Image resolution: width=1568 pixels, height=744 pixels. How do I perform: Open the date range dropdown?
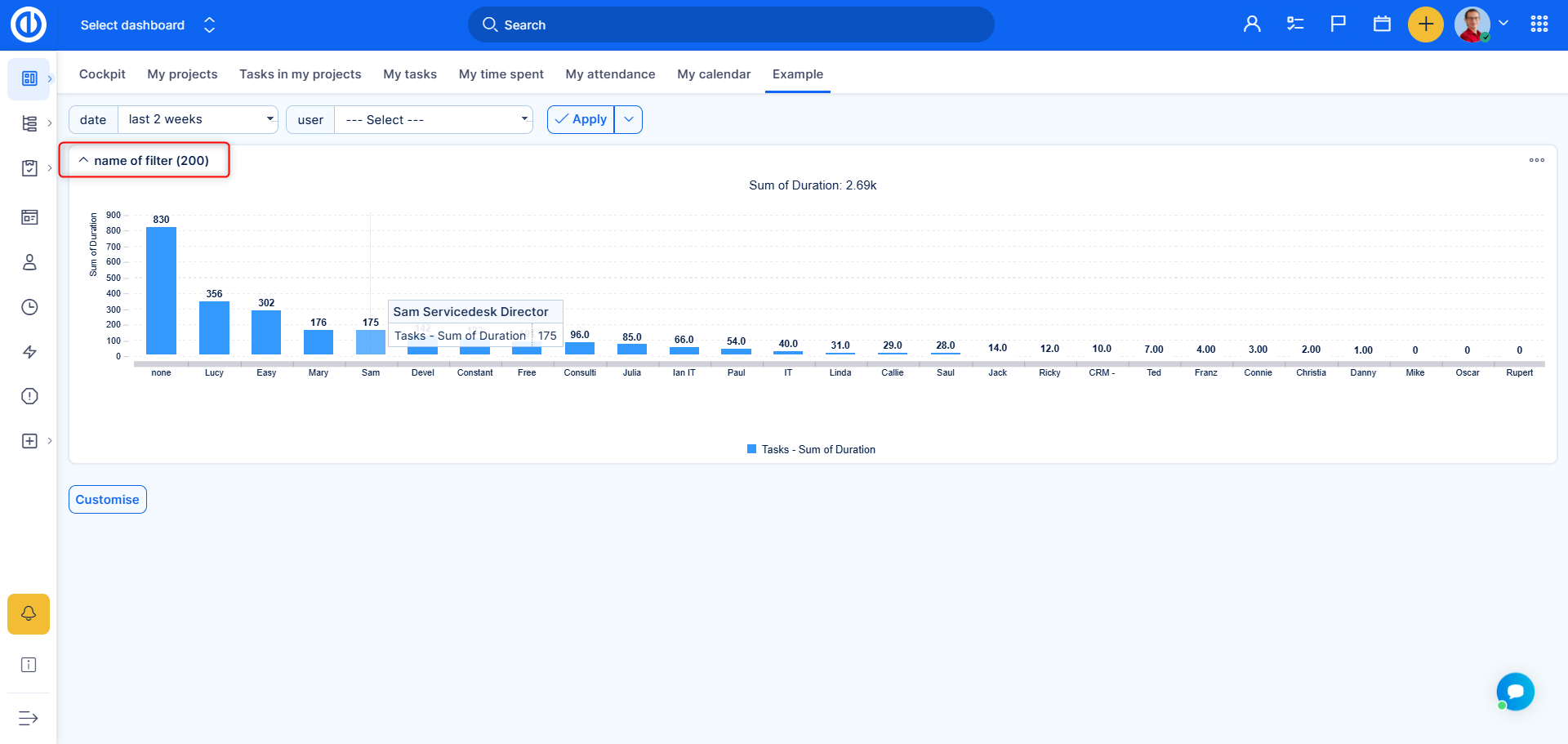[198, 119]
